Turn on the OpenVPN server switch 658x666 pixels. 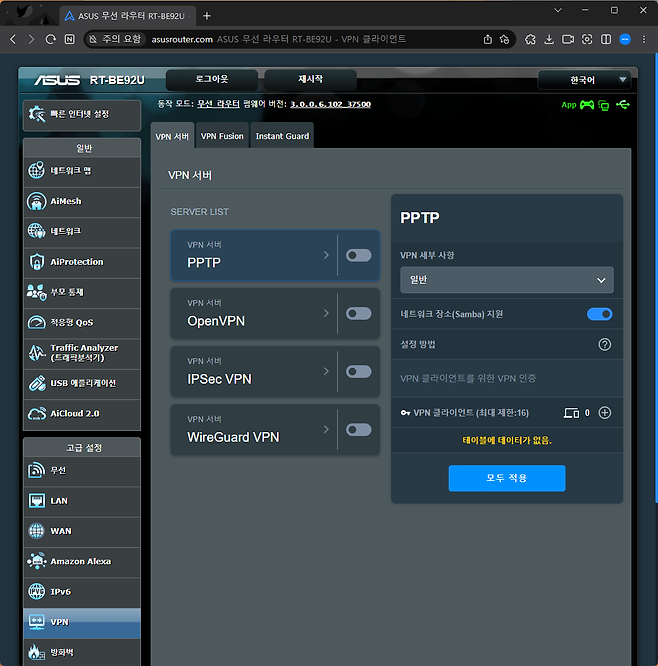[358, 314]
